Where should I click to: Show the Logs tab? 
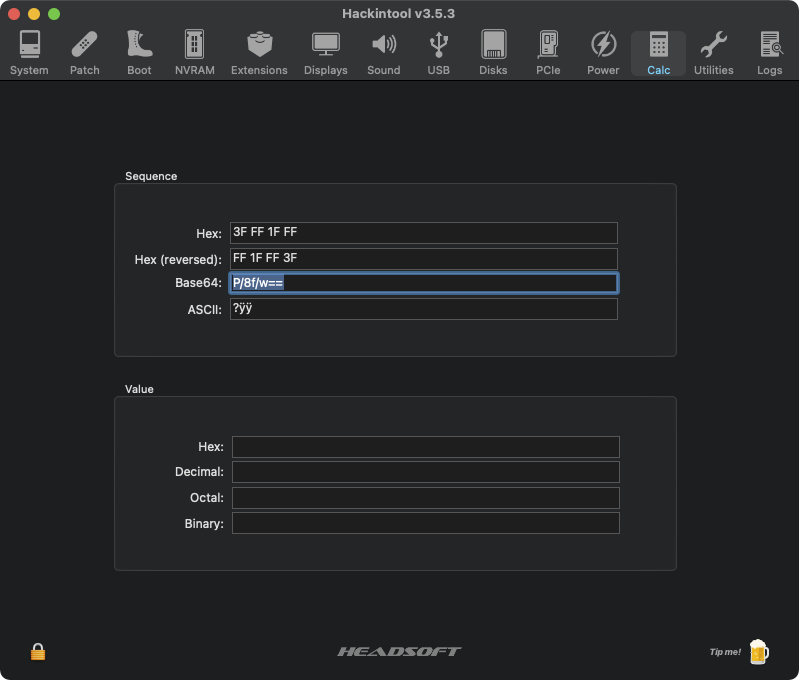[769, 54]
